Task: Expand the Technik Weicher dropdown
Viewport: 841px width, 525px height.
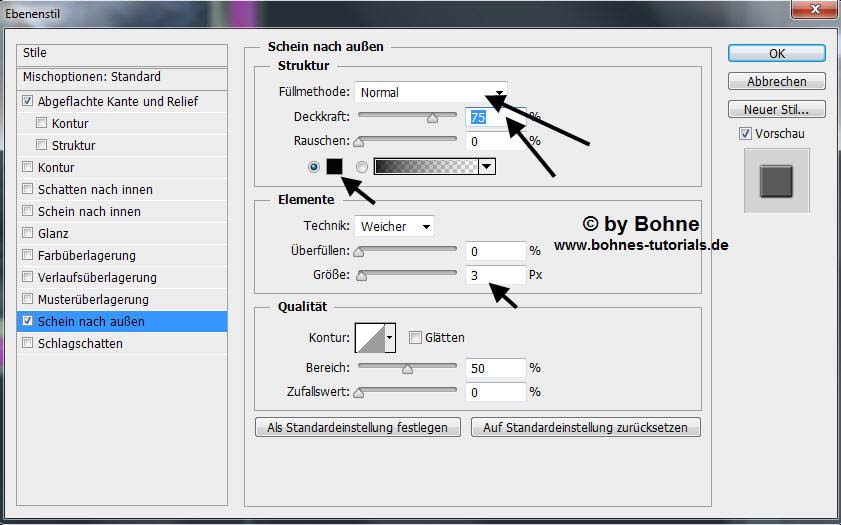Action: (395, 227)
